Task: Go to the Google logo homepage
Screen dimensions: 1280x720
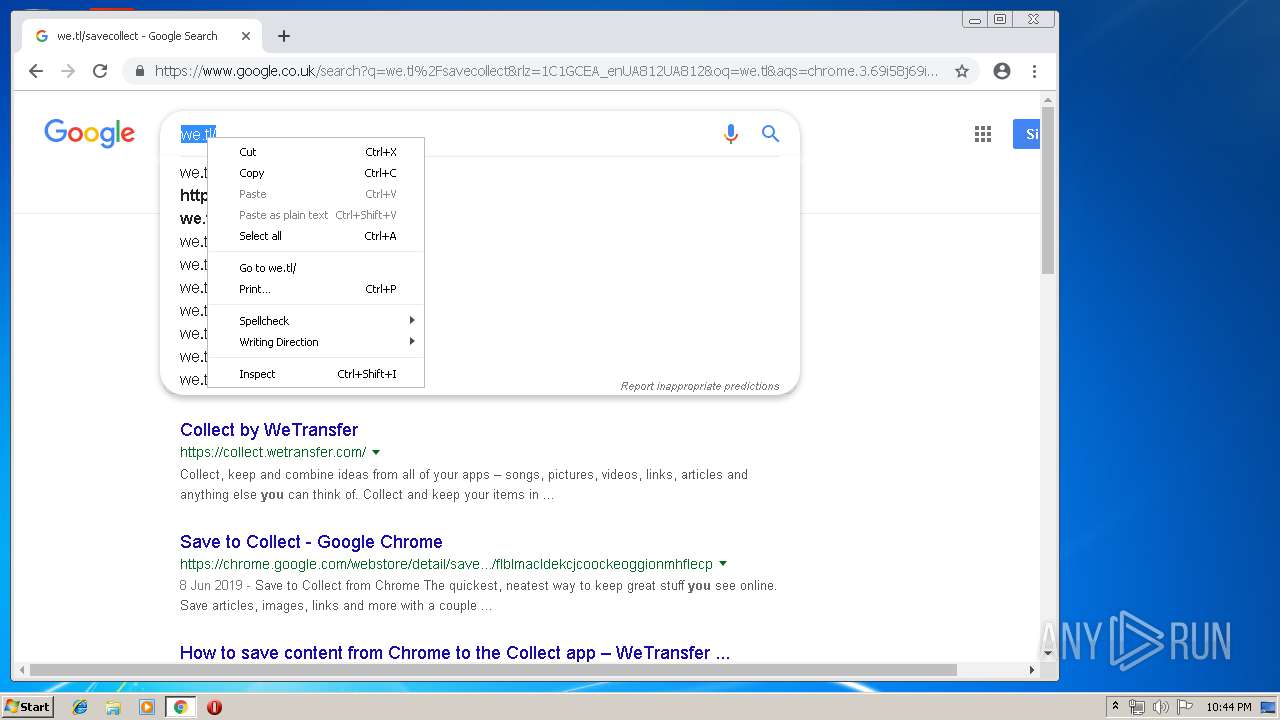Action: (x=89, y=133)
